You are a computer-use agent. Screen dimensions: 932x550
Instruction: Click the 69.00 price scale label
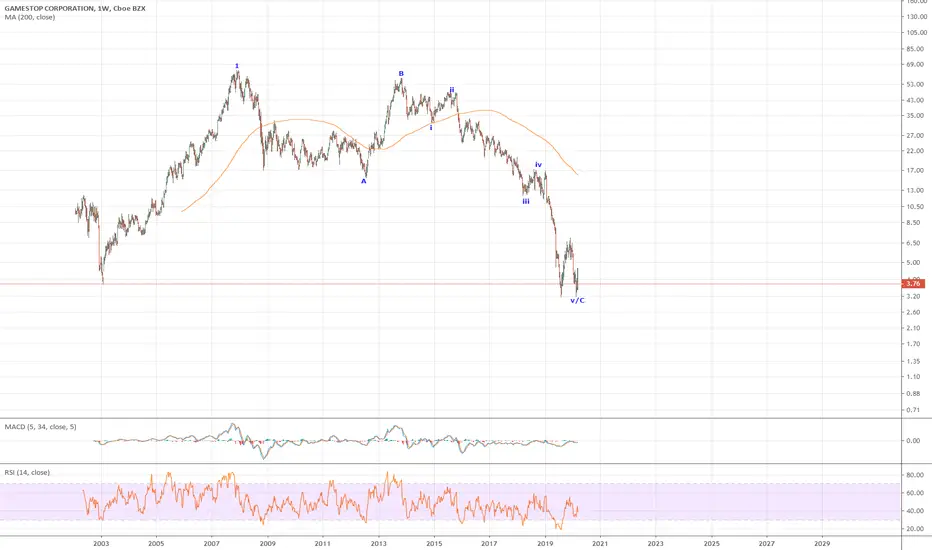tap(916, 64)
